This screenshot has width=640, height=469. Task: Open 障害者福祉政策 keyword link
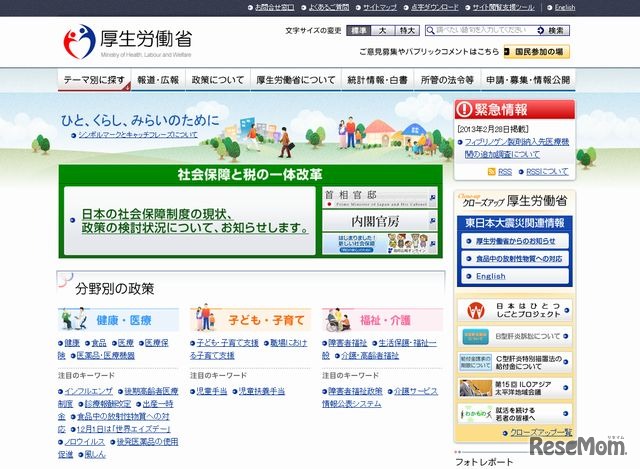pos(355,391)
